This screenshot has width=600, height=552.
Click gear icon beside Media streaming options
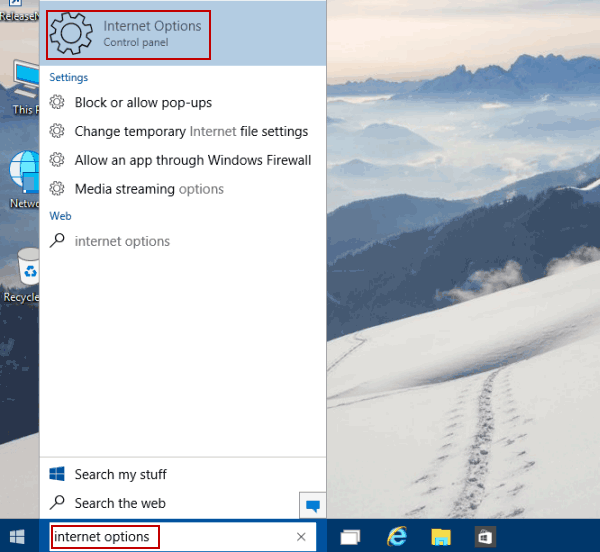click(x=57, y=189)
